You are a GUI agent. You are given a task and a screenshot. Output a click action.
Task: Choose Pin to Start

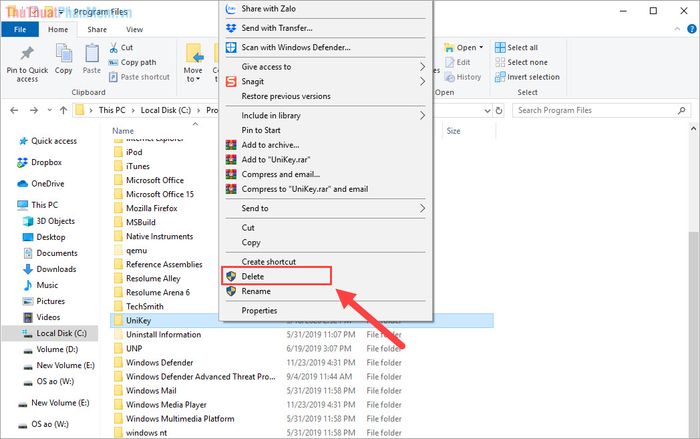click(x=325, y=130)
